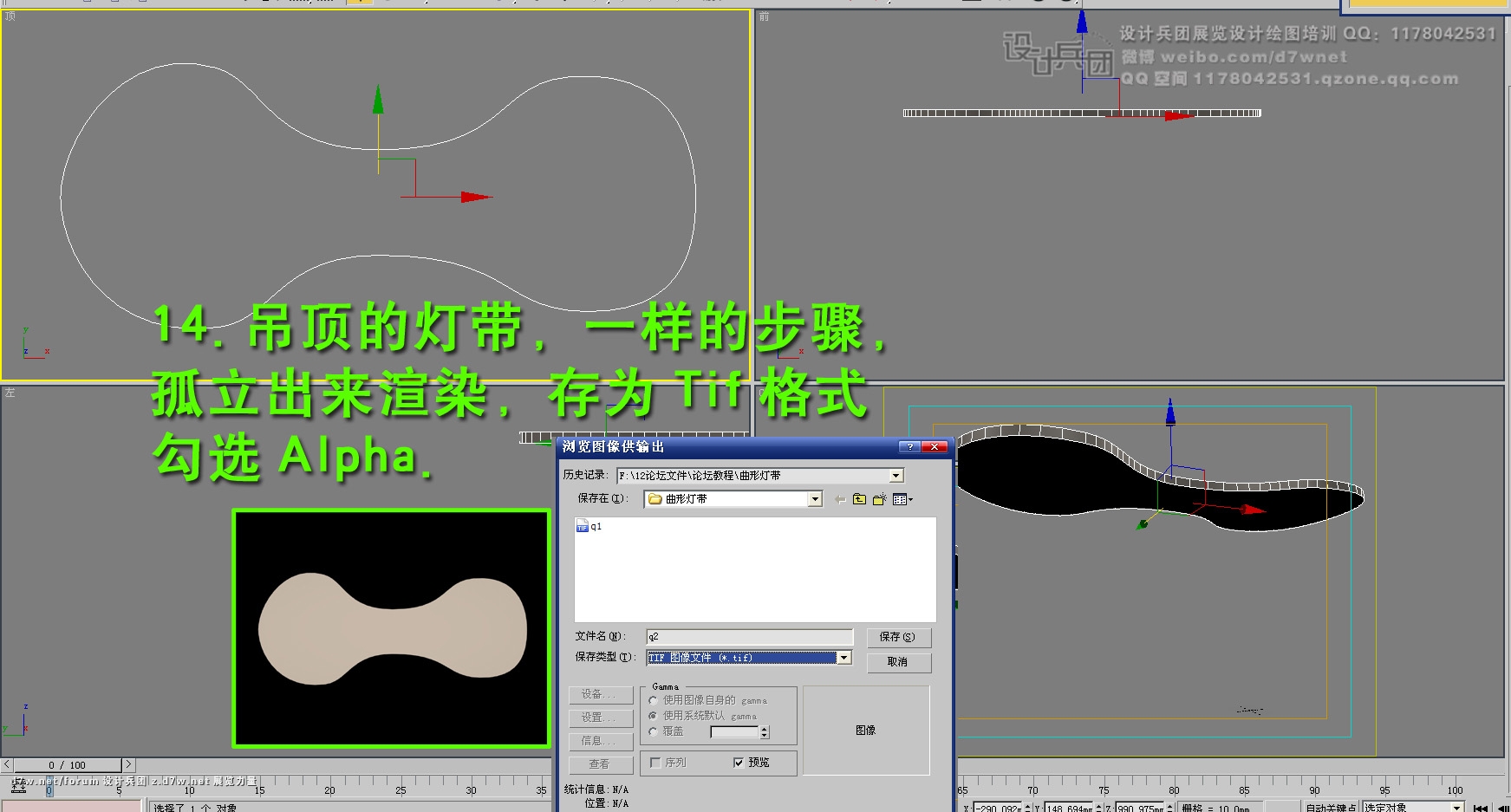This screenshot has height=812, width=1511.
Task: Click the Cancel (取消) button
Action: pyautogui.click(x=898, y=662)
